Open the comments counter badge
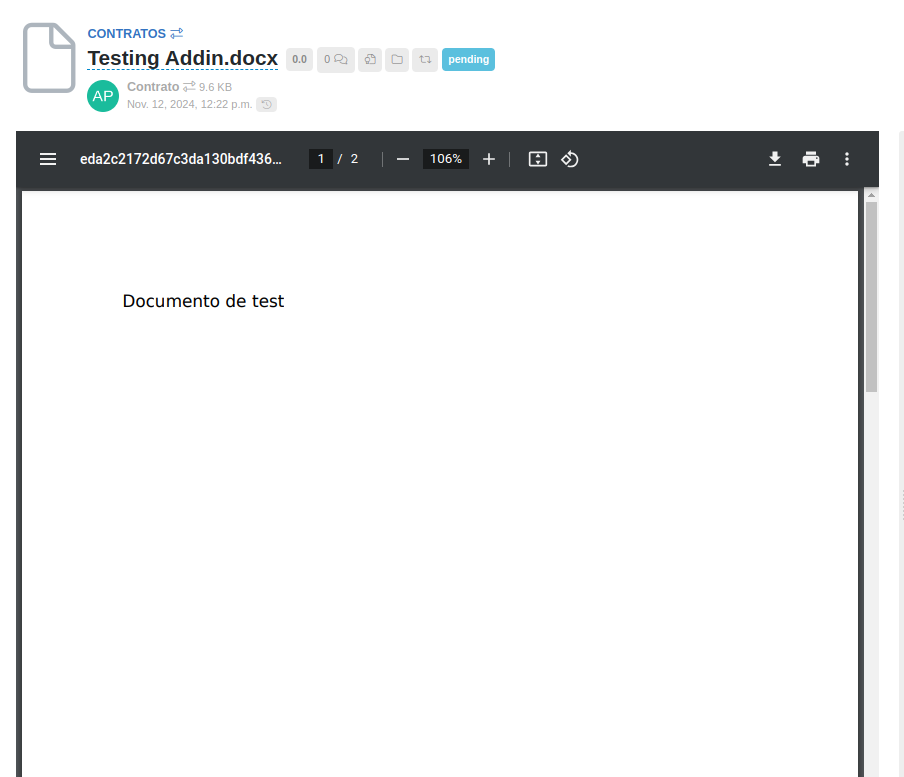Viewport: 904px width, 777px height. pos(335,60)
